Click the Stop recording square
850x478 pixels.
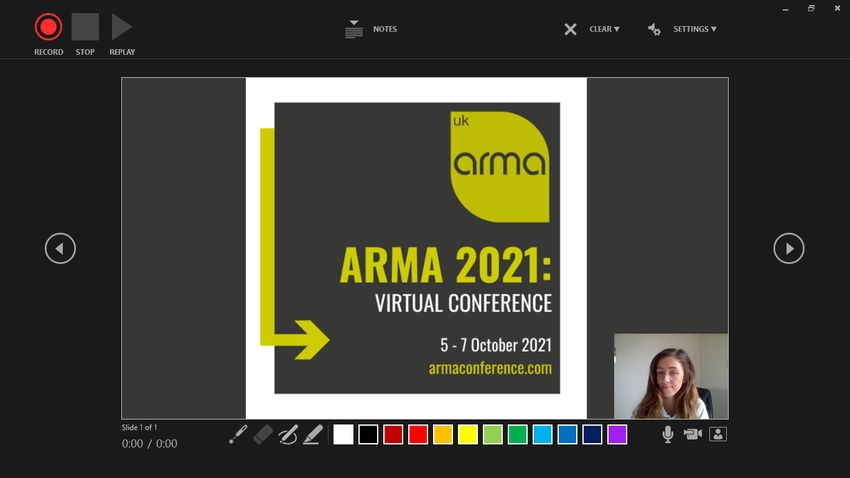coord(85,27)
